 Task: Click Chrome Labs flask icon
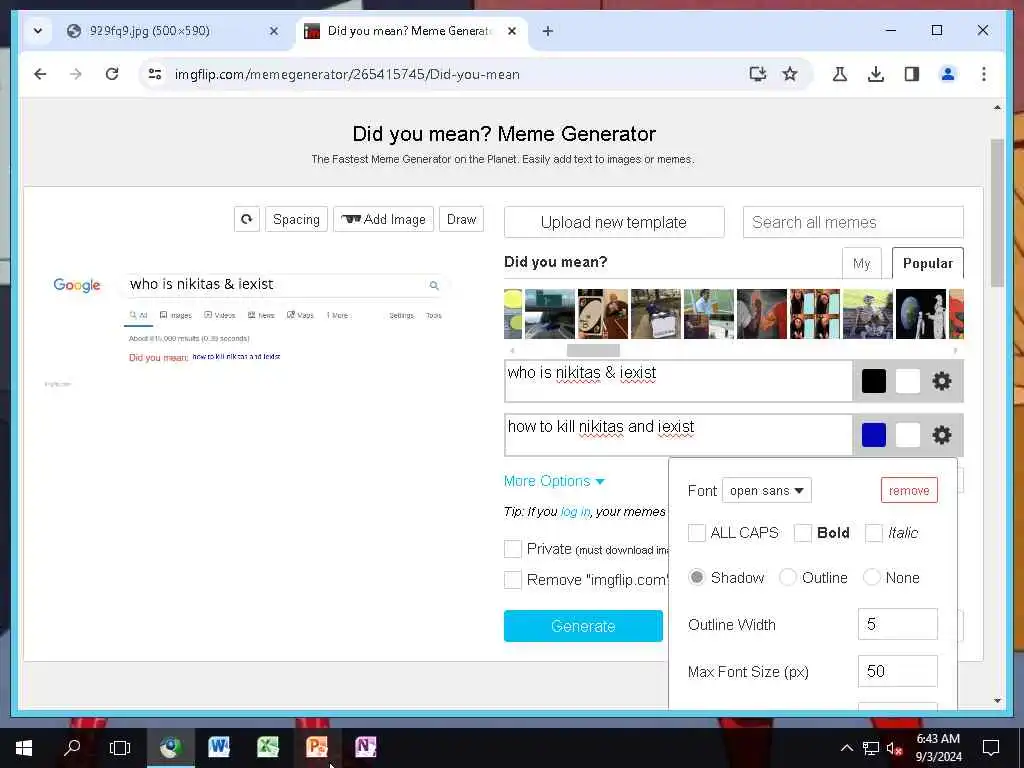[840, 74]
